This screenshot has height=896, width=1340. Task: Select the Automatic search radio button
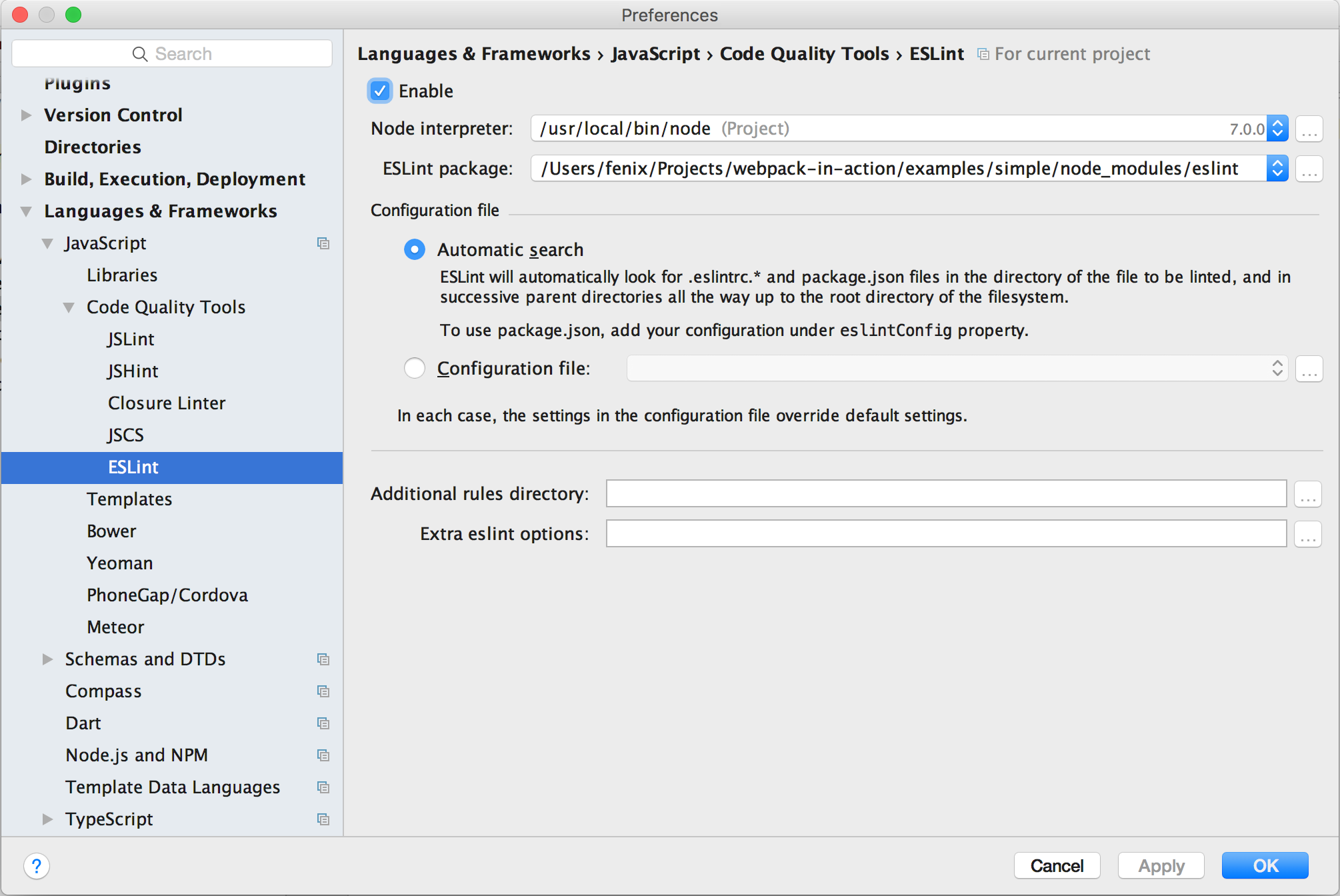pos(414,249)
